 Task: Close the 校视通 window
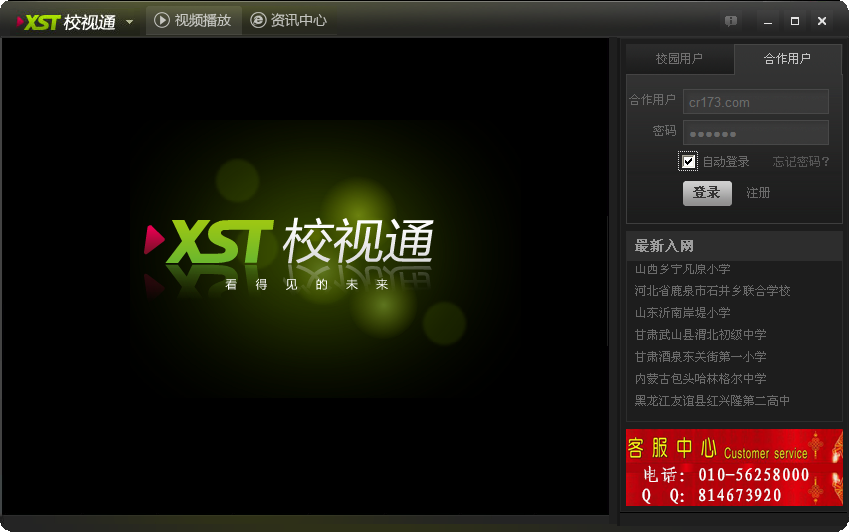pyautogui.click(x=822, y=21)
